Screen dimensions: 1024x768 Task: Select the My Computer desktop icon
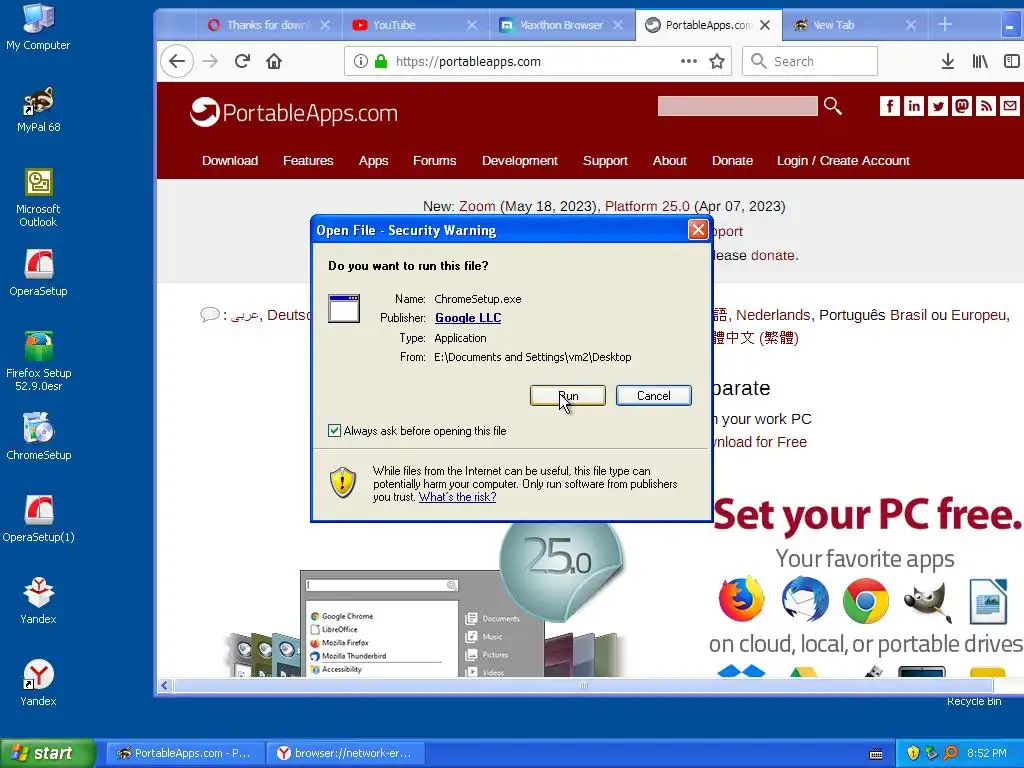[x=38, y=28]
